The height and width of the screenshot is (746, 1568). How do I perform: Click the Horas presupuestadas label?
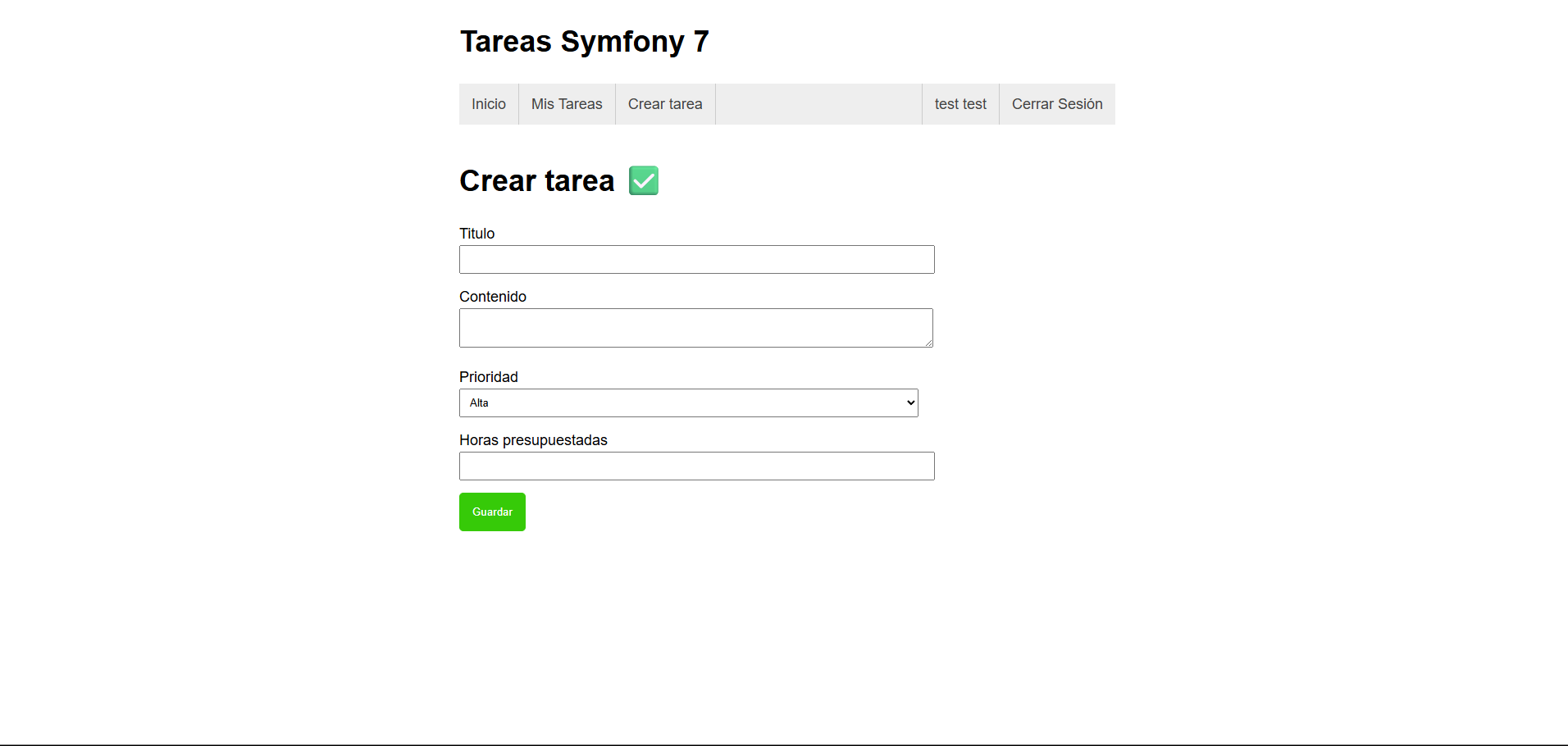point(533,440)
